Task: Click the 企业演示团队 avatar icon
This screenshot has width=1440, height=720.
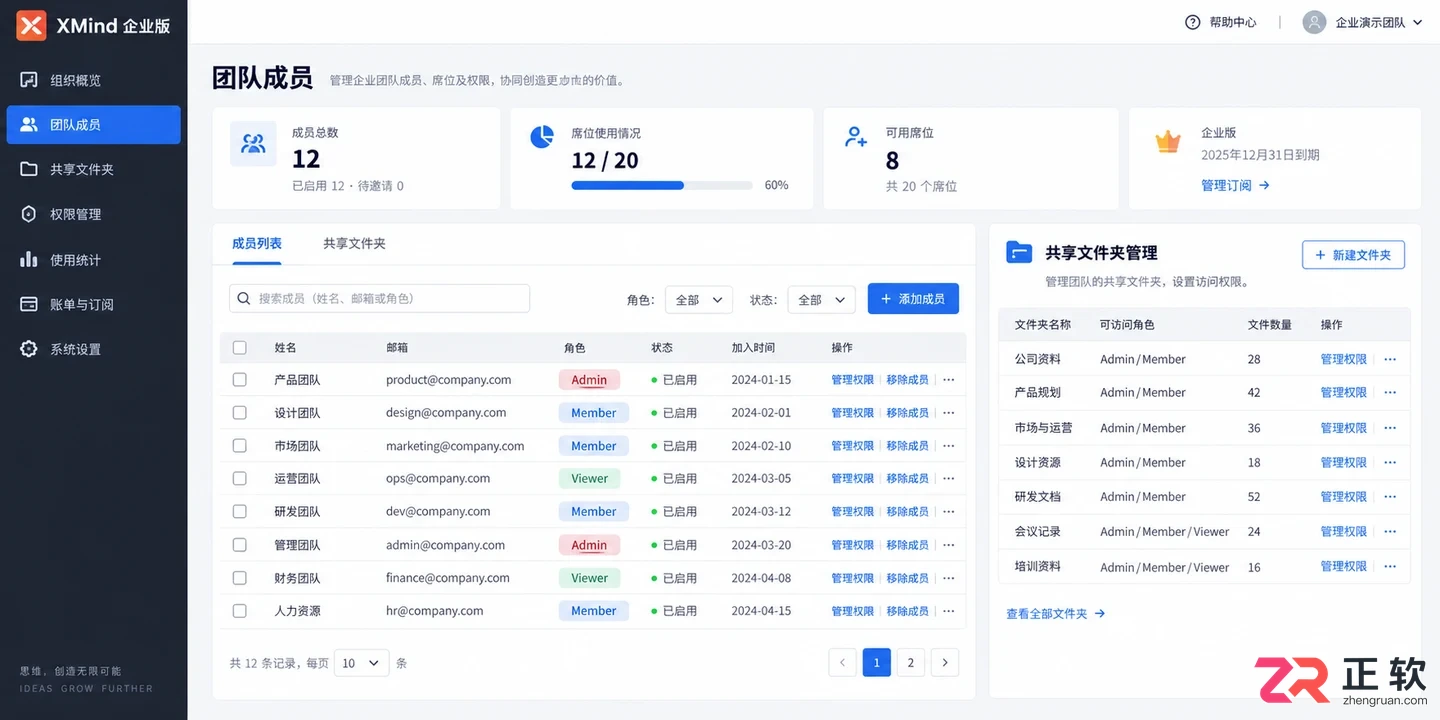Action: pos(1314,22)
